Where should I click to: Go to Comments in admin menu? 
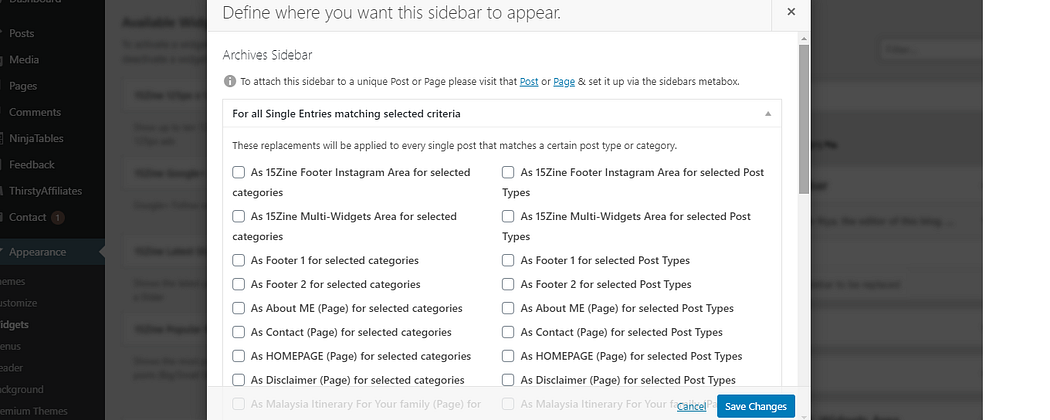point(35,113)
